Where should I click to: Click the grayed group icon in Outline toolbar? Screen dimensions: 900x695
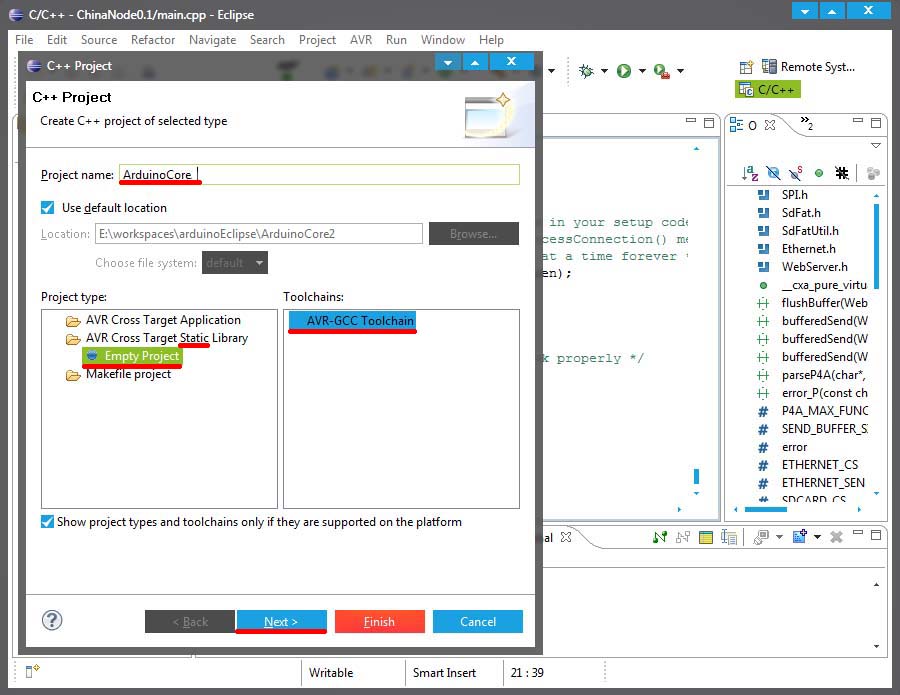point(873,173)
